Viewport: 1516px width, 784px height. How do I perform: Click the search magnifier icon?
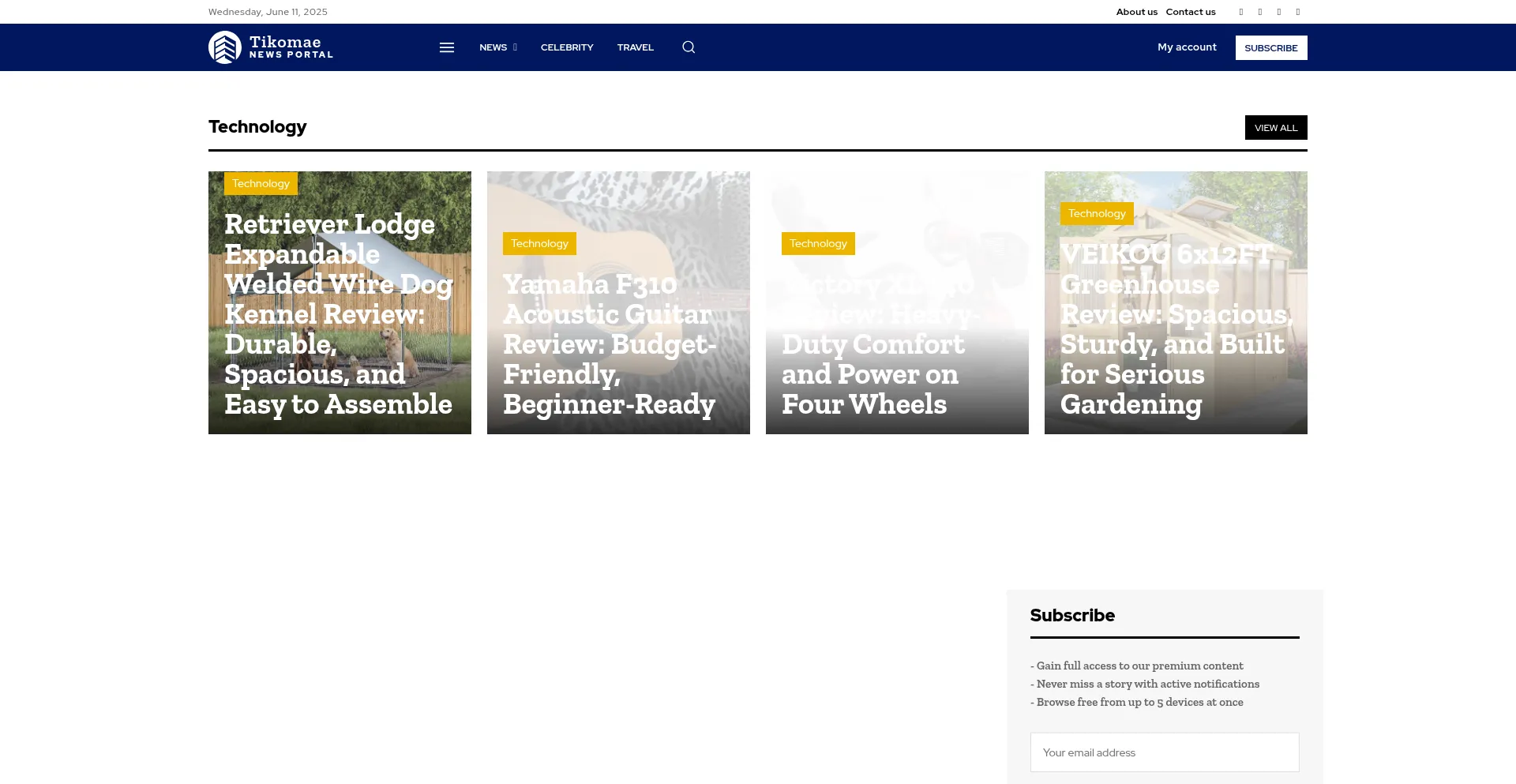689,47
